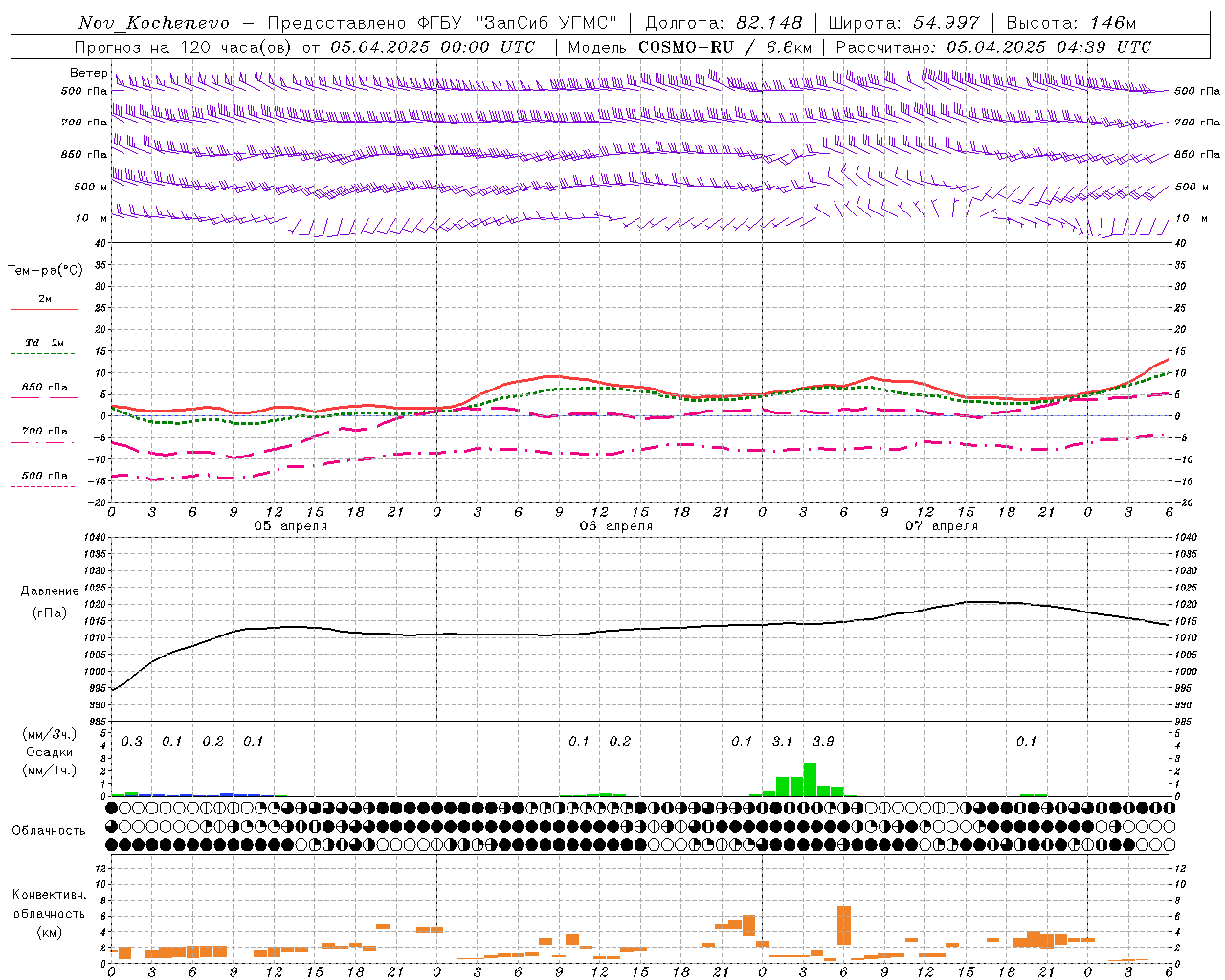Image resolution: width=1225 pixels, height=980 pixels.
Task: Click the 700 гПа entry in temperature legend
Action: (44, 434)
